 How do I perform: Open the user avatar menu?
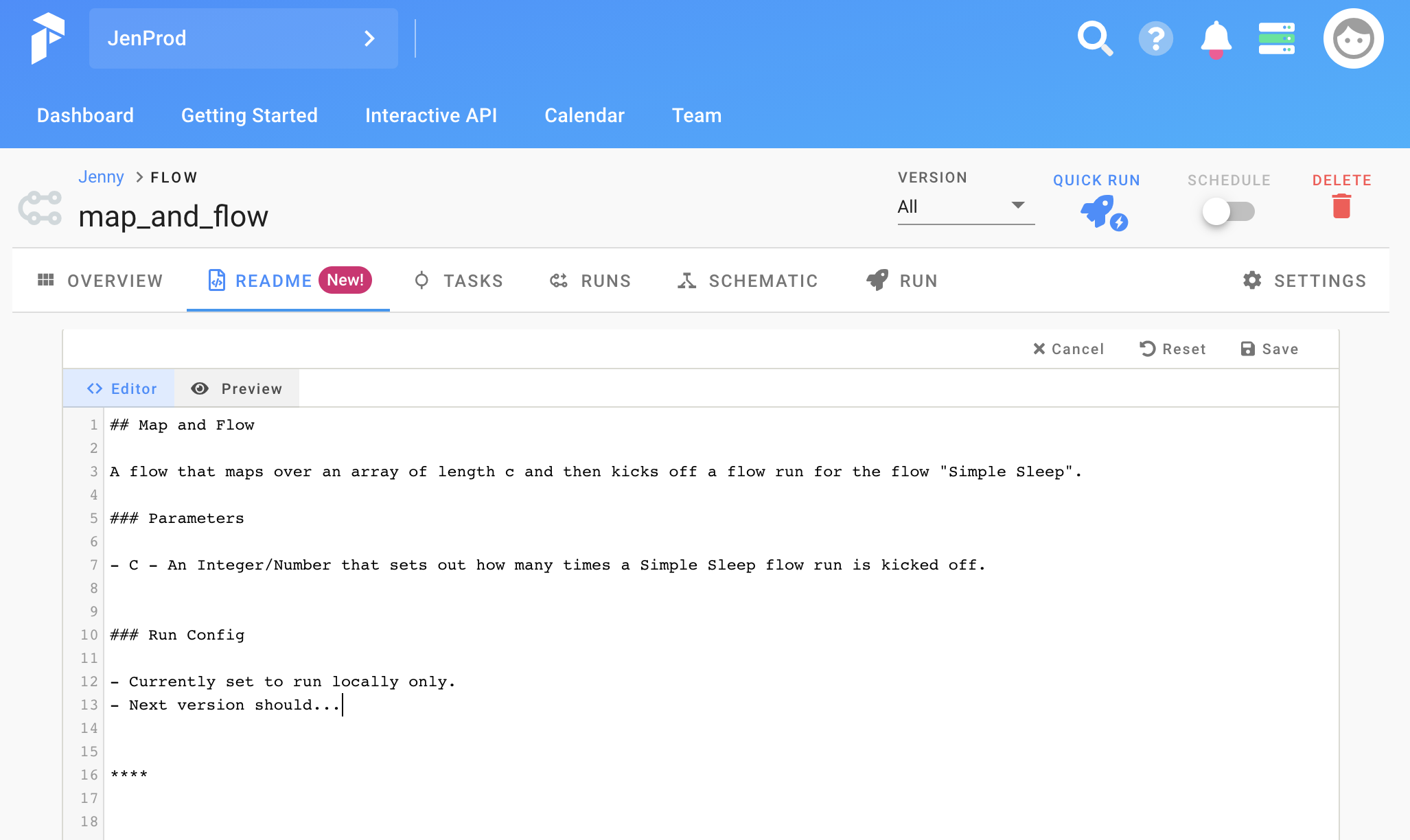(x=1353, y=38)
